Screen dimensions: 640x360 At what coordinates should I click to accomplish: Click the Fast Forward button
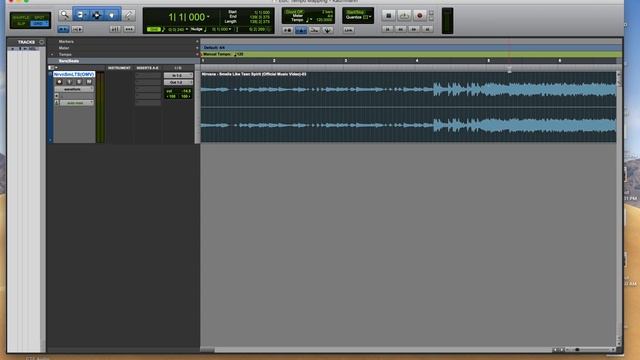tap(414, 29)
